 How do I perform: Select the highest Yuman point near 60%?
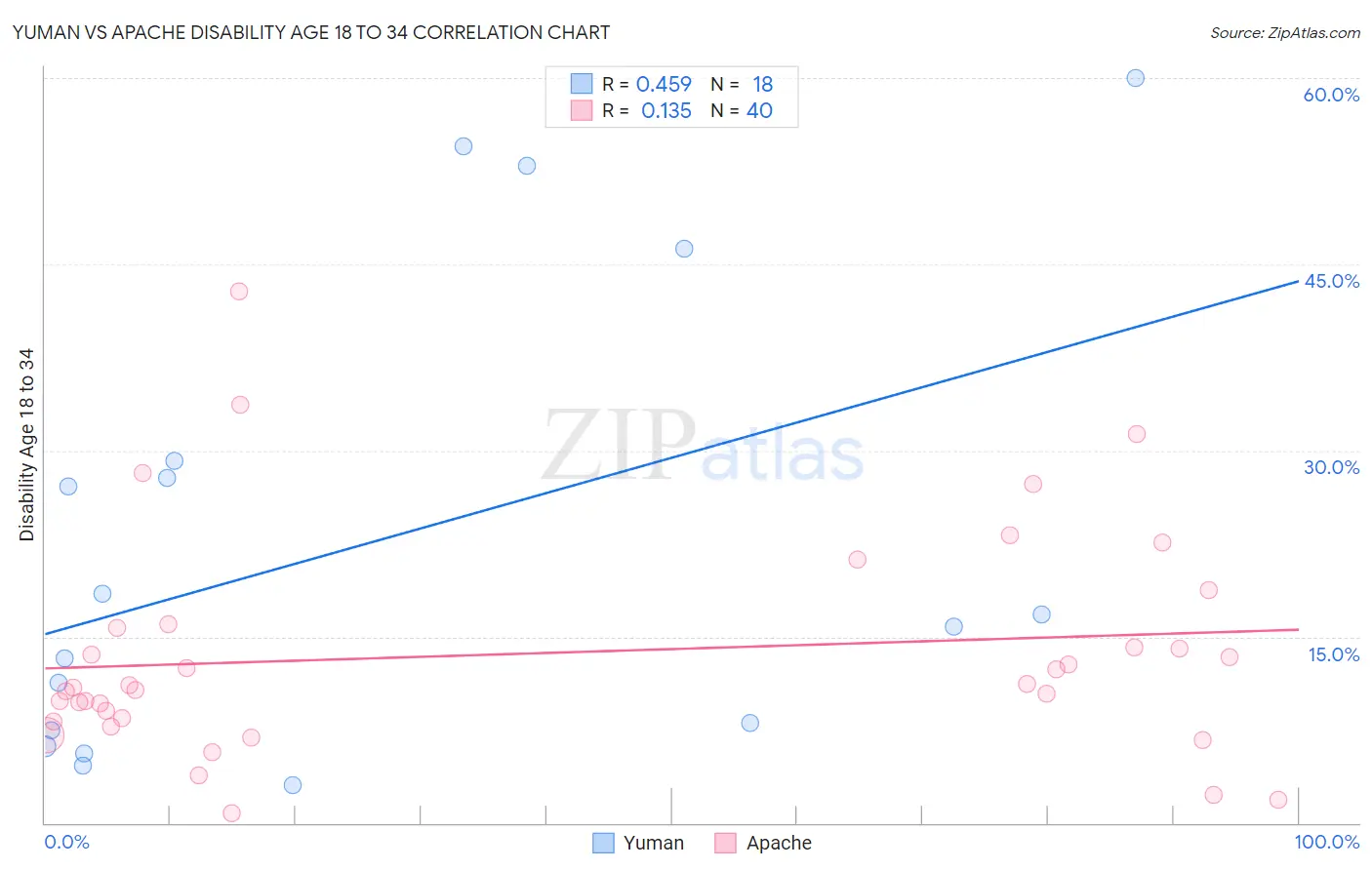click(1136, 78)
